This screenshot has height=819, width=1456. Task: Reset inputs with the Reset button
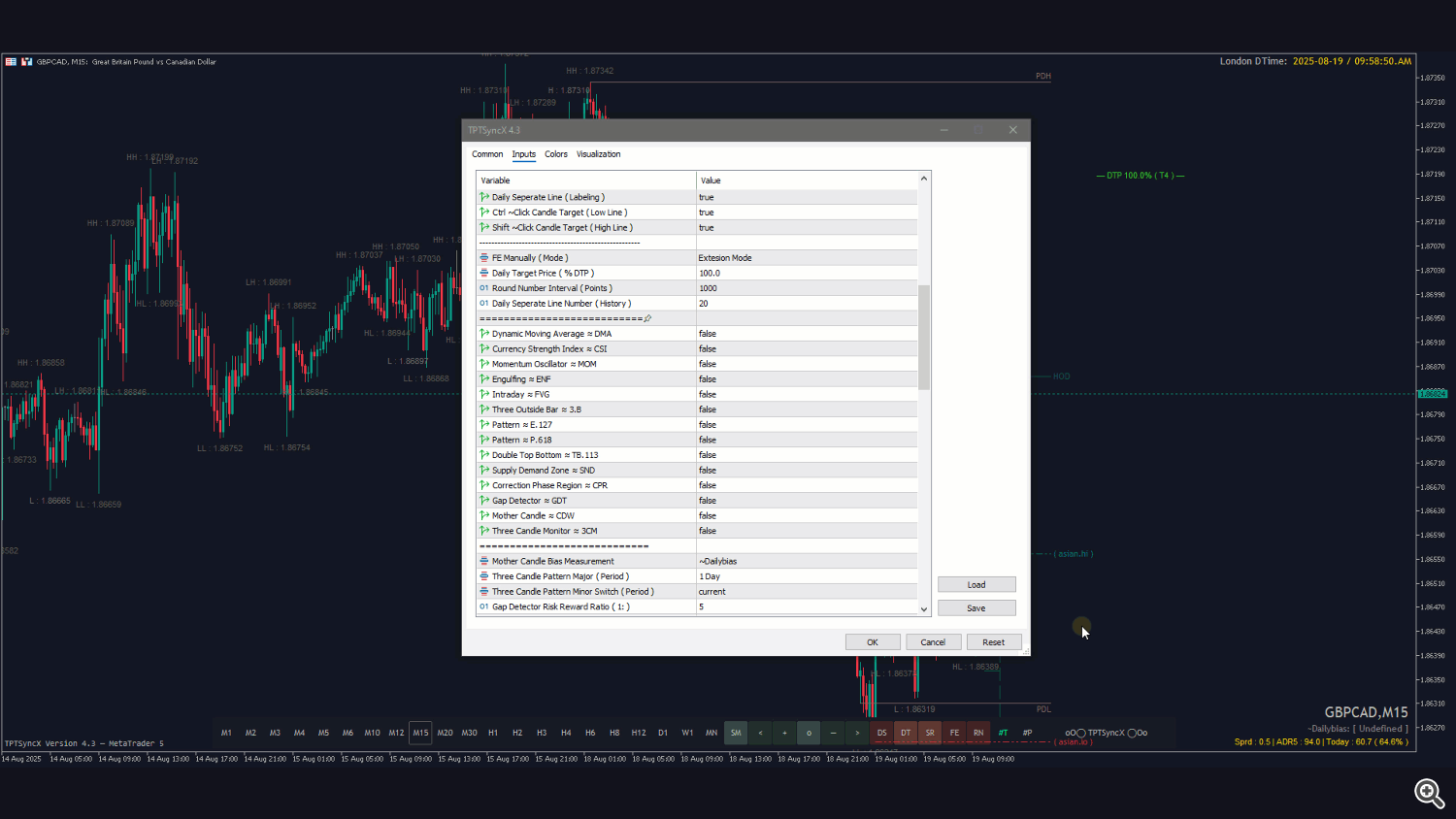(x=994, y=642)
